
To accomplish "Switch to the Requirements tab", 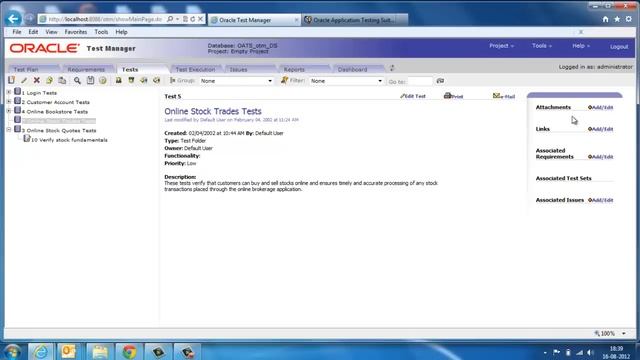I will [86, 69].
